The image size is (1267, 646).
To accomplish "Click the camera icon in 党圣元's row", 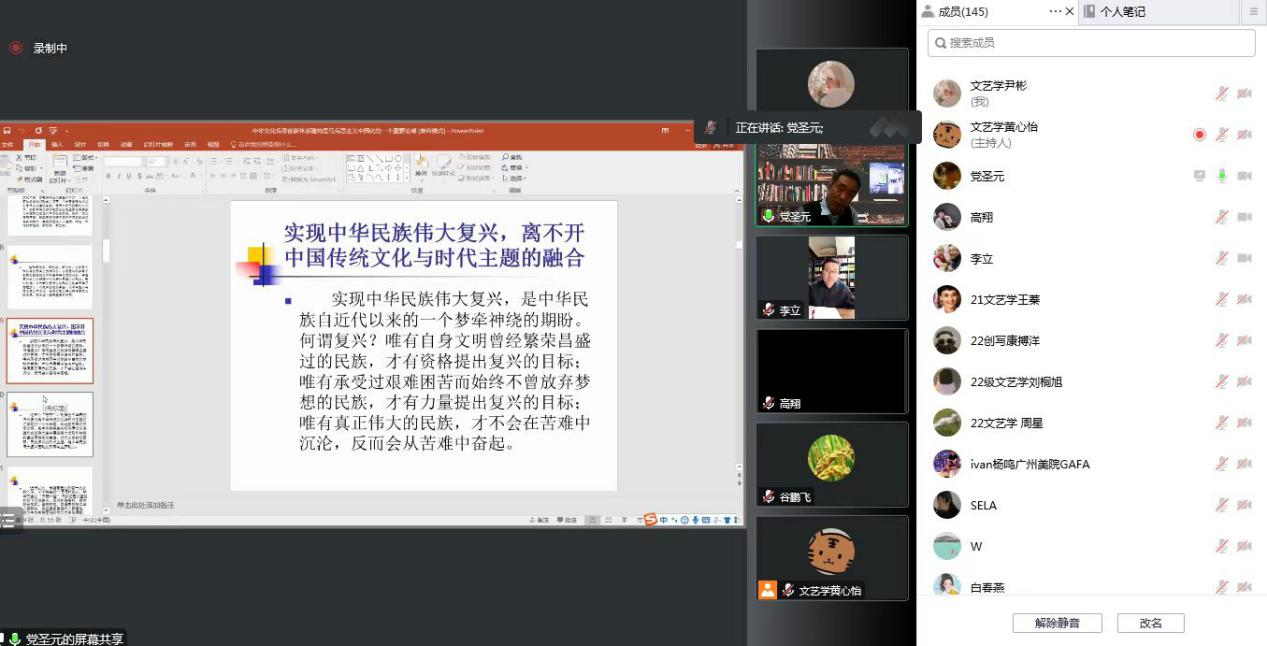I will tap(1244, 176).
